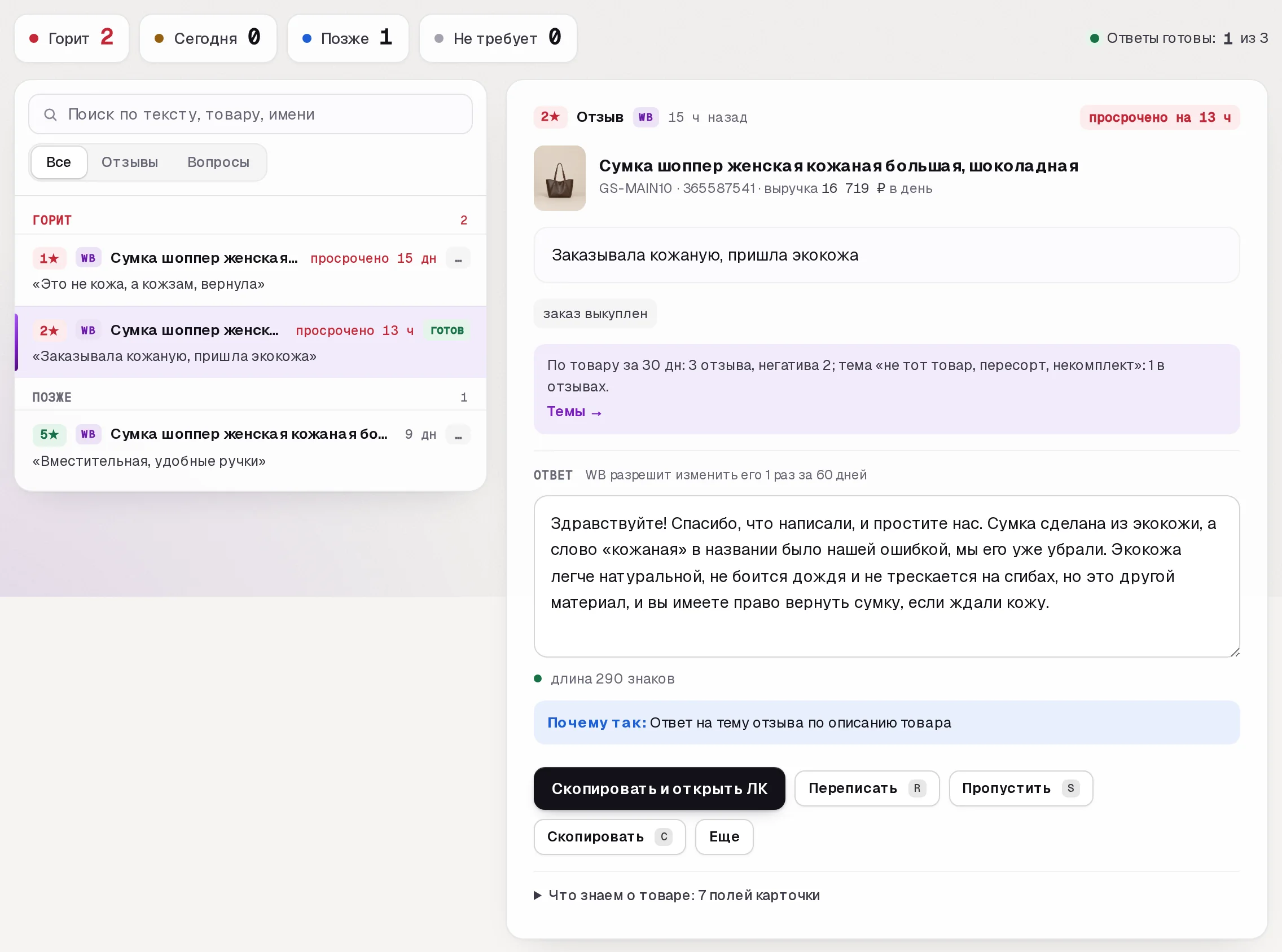
Task: Open the more menu of the 5★ review row
Action: click(458, 434)
